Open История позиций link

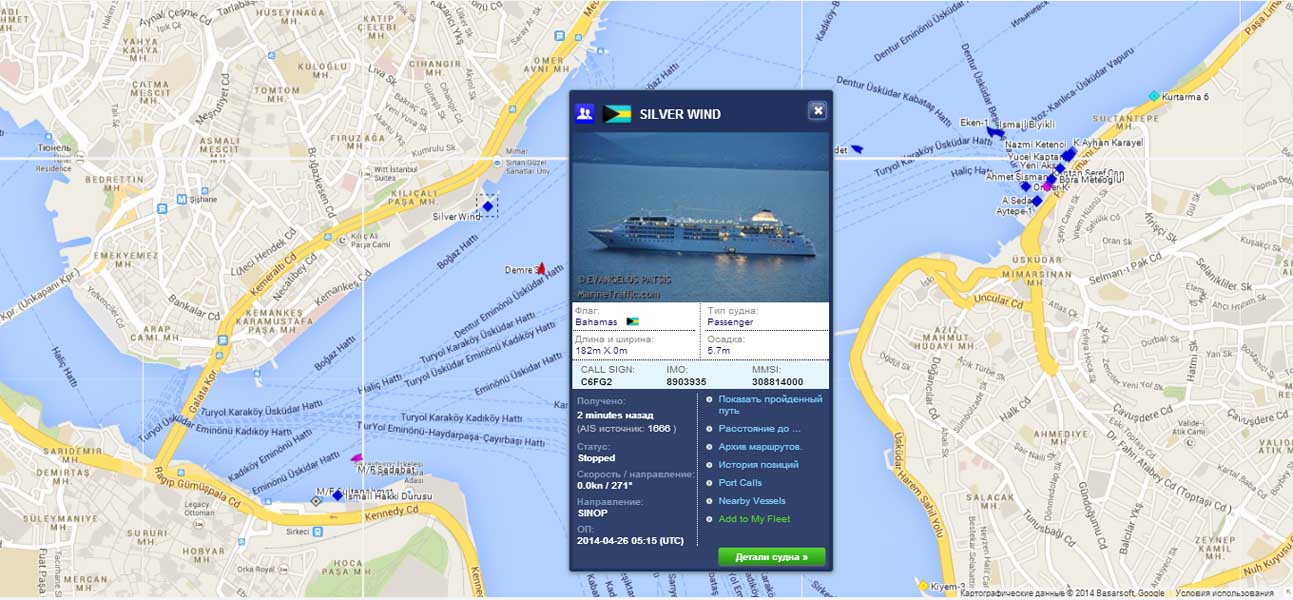[x=758, y=464]
